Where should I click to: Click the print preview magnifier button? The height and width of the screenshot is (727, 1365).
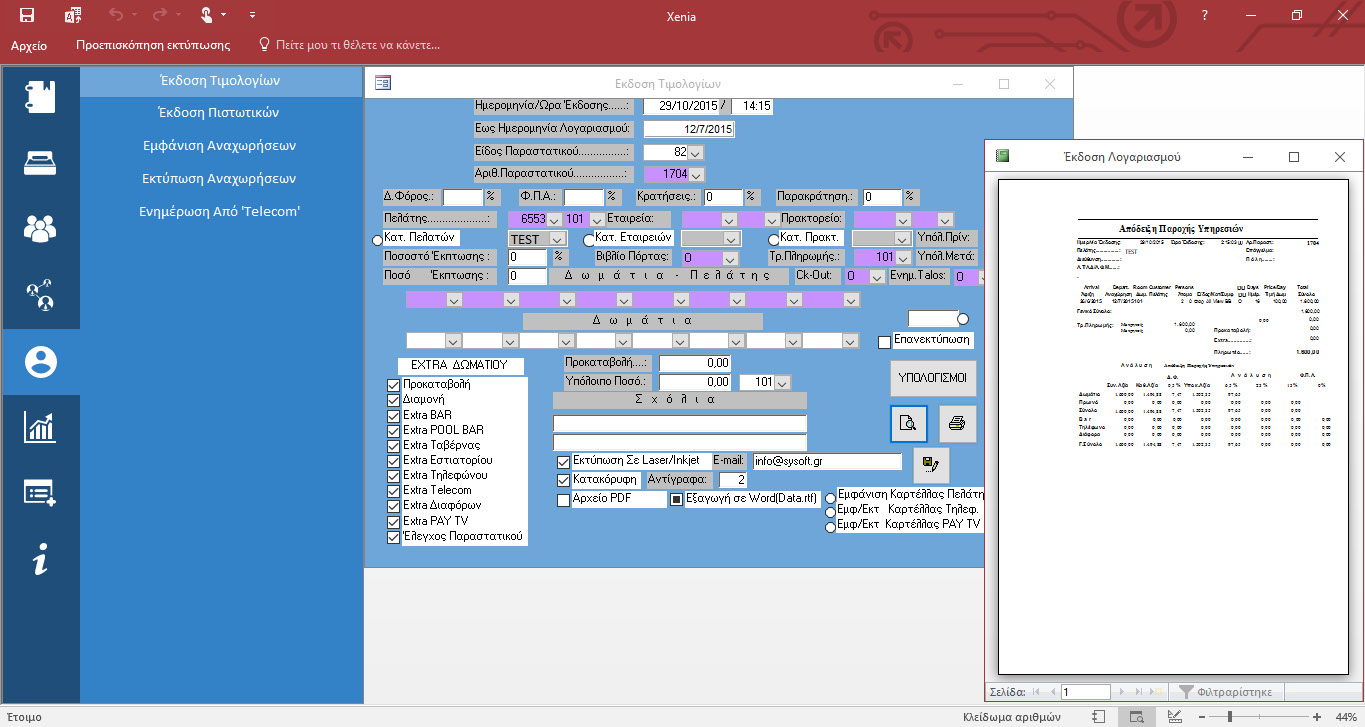(x=908, y=424)
